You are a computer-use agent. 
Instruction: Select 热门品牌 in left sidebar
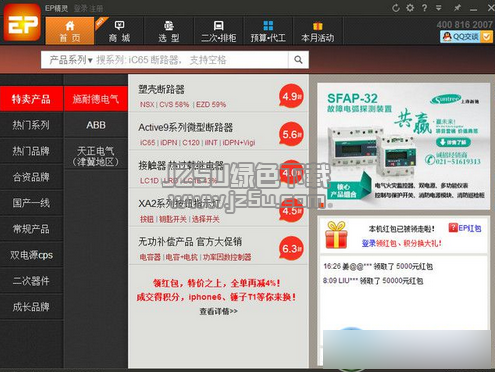coord(31,151)
